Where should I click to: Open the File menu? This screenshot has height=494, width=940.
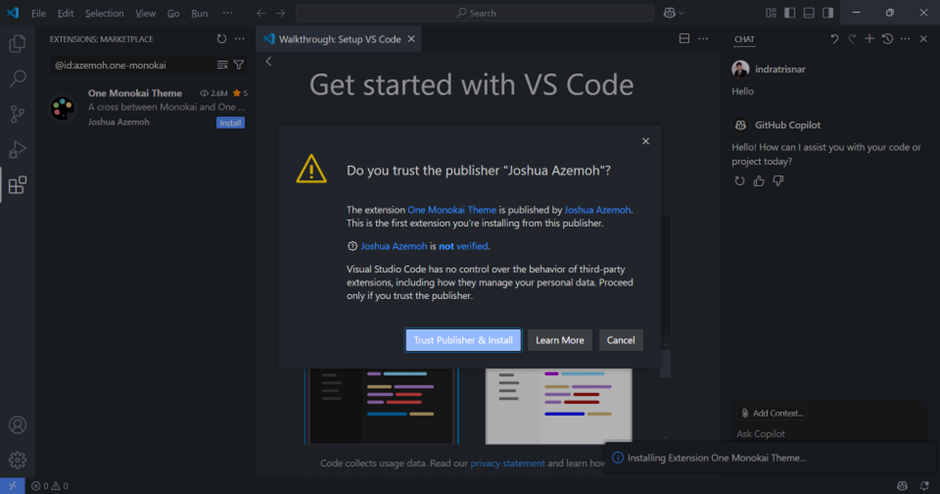pyautogui.click(x=38, y=13)
